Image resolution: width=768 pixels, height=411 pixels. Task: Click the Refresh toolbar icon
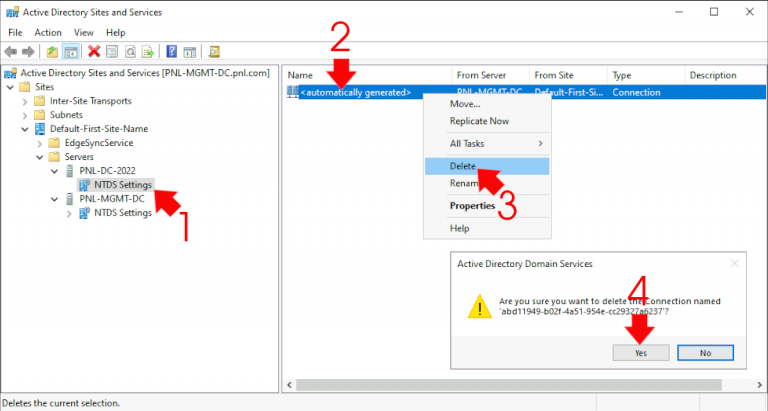pyautogui.click(x=130, y=51)
